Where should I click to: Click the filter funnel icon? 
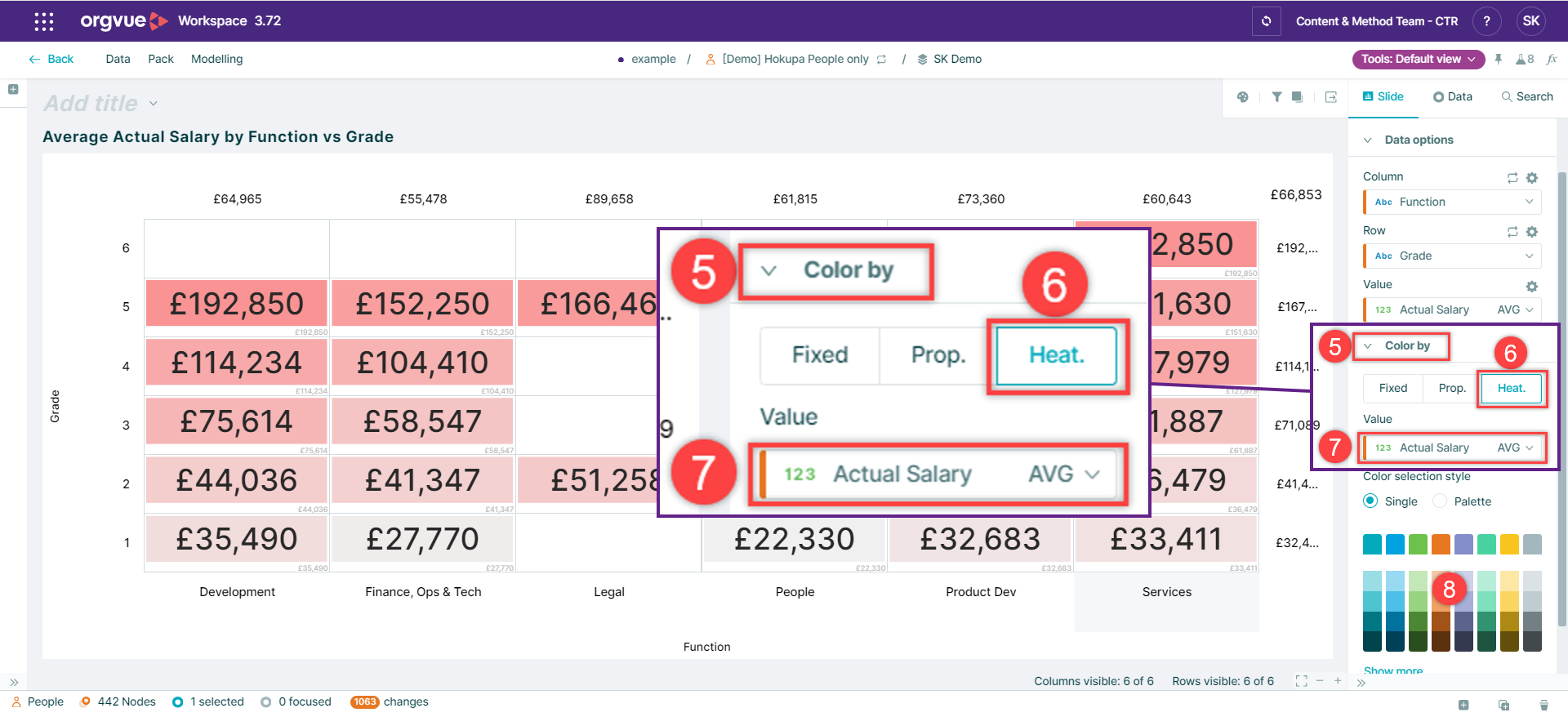click(x=1276, y=96)
